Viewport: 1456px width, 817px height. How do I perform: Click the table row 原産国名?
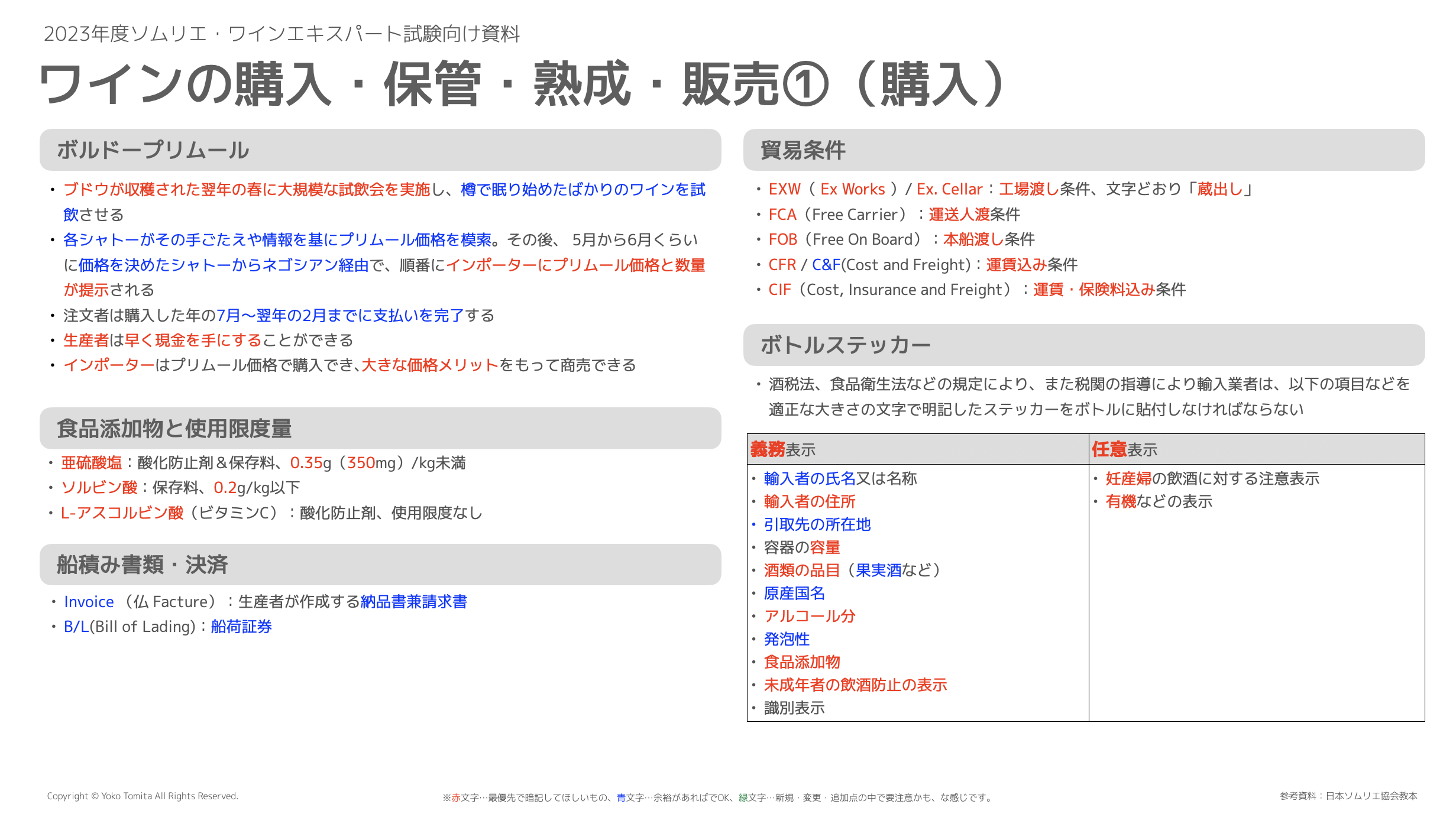coord(794,593)
